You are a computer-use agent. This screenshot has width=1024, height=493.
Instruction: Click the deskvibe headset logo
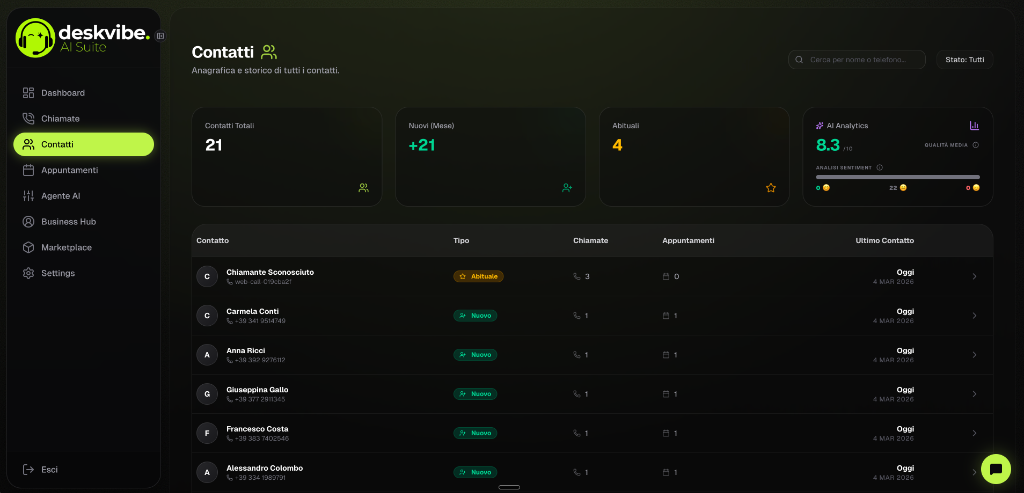click(x=36, y=38)
